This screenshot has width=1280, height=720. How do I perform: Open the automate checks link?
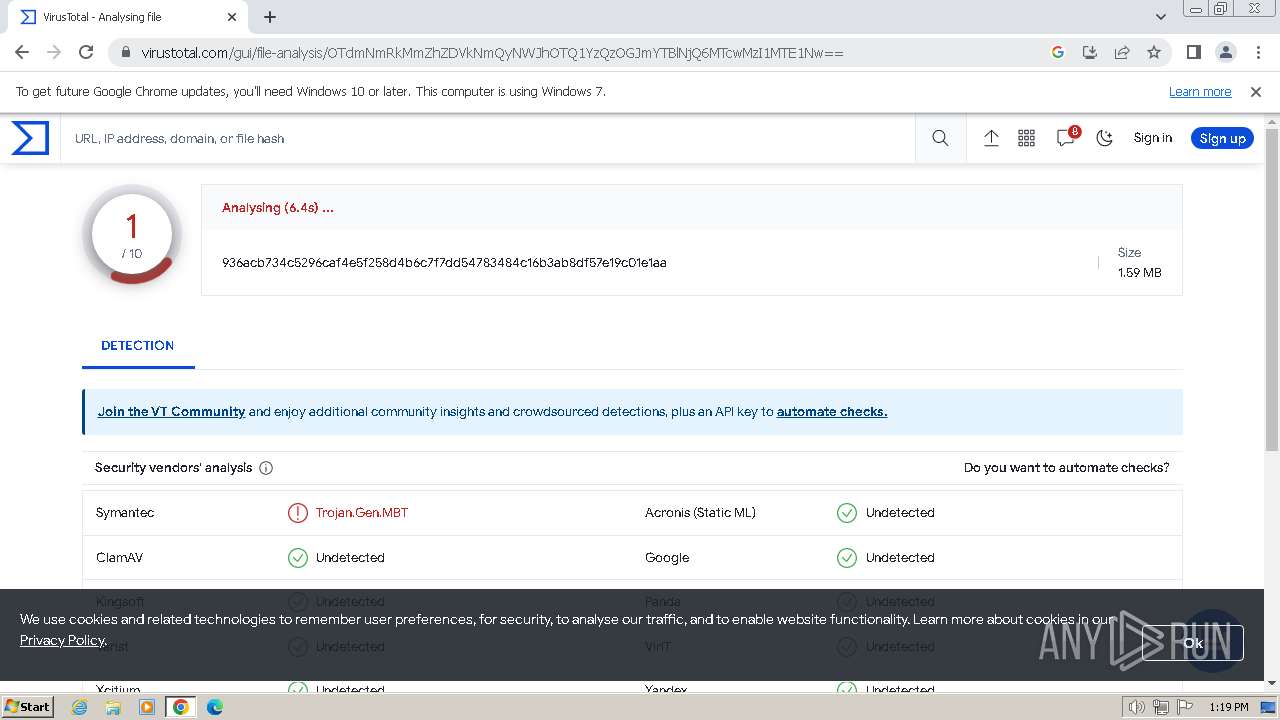click(832, 411)
